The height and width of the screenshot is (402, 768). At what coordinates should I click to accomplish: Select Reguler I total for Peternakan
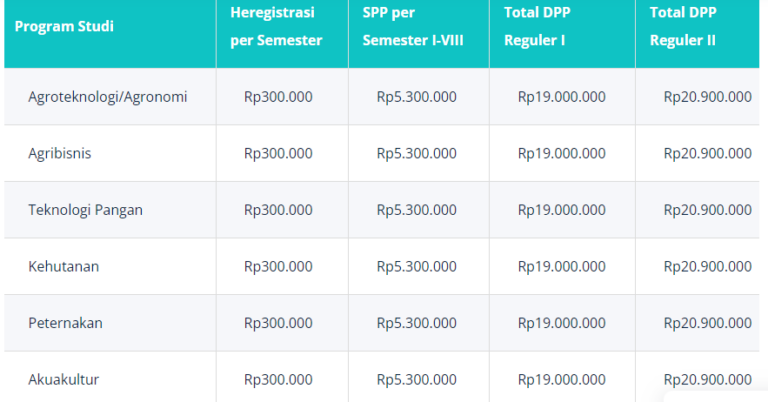(561, 323)
